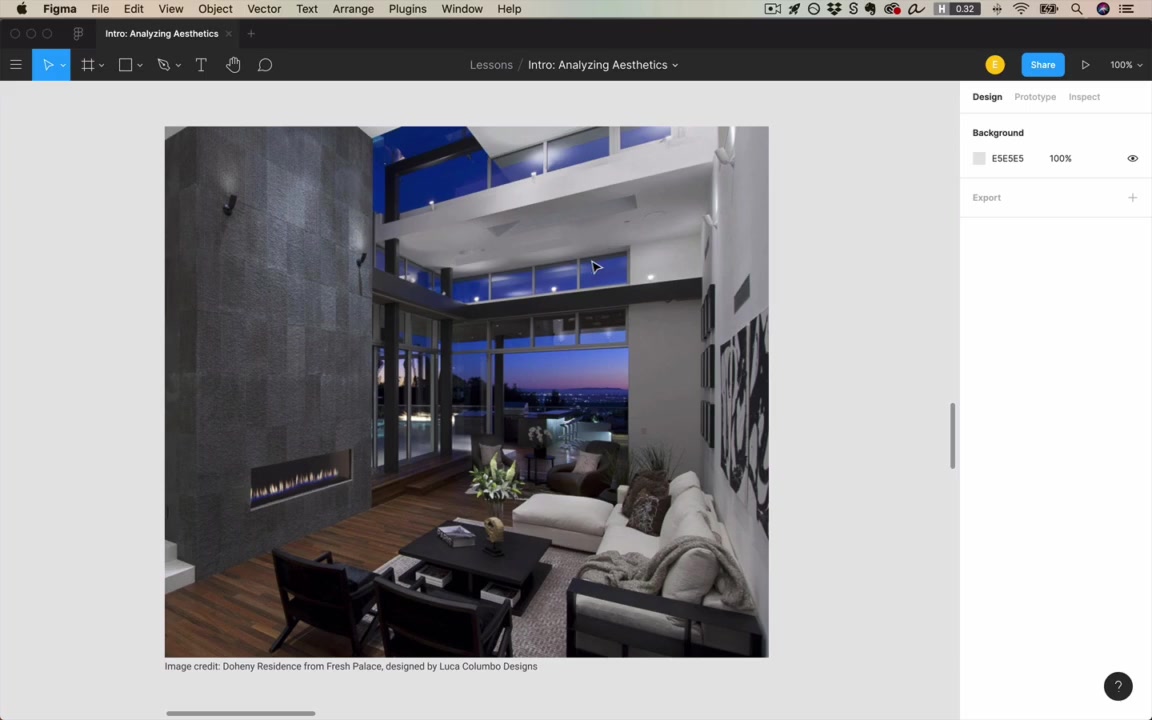The width and height of the screenshot is (1152, 720).
Task: Select the living room image on canvas
Action: [x=467, y=392]
